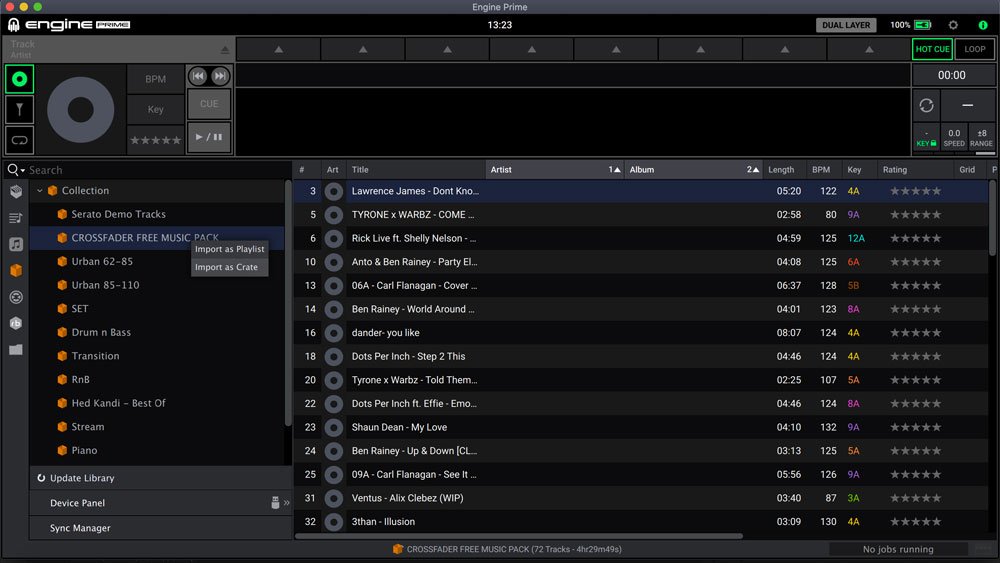Click the eighth hot cue pad triangle
This screenshot has width=1000, height=563.
[x=869, y=49]
